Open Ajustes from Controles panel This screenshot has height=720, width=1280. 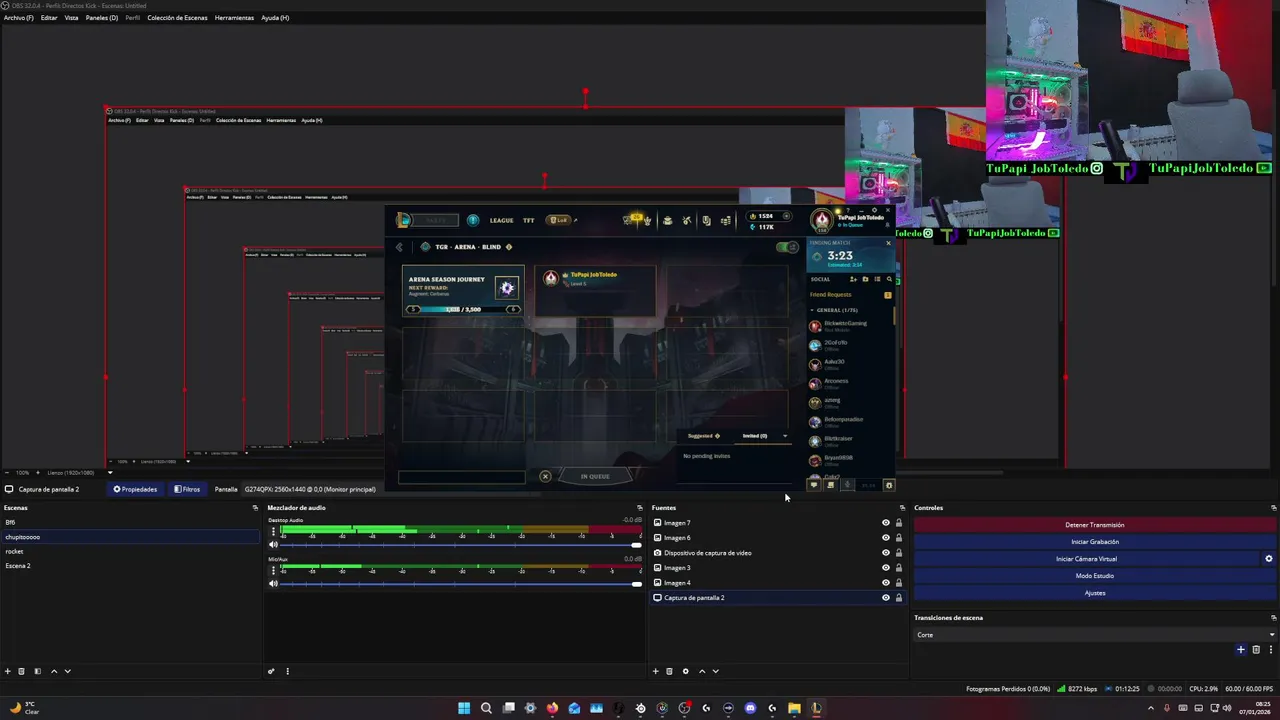1095,593
